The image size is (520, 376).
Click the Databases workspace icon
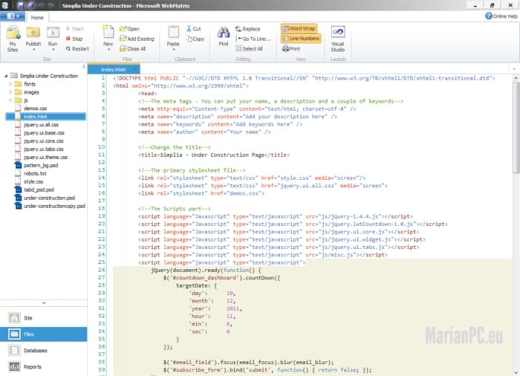click(14, 350)
